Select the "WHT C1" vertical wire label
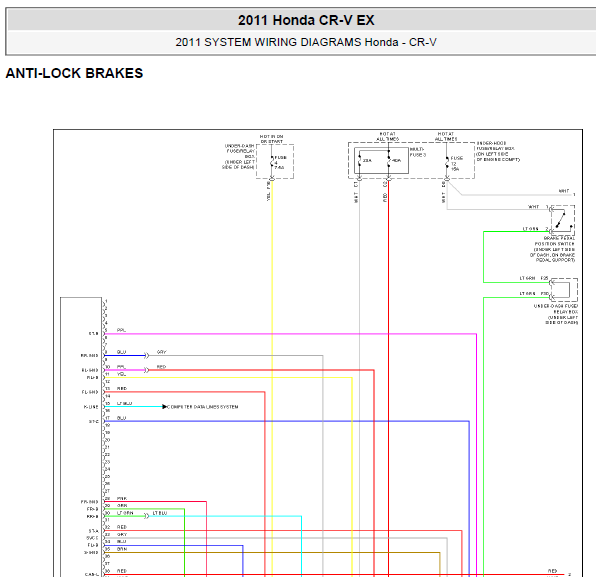The width and height of the screenshot is (596, 577). pyautogui.click(x=356, y=192)
